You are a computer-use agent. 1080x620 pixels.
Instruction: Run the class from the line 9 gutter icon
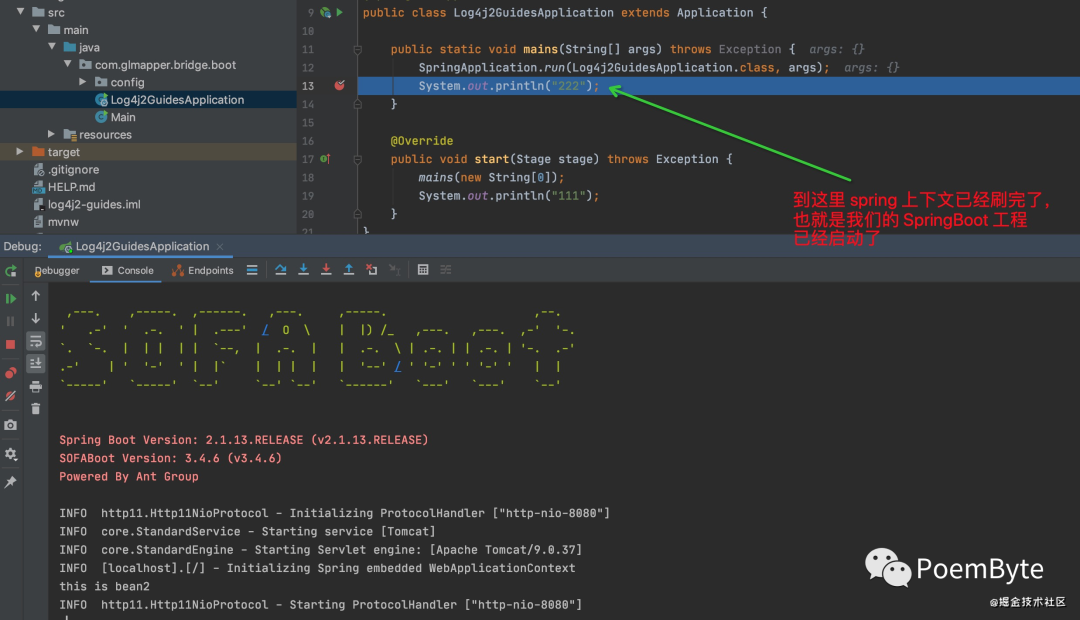pos(340,12)
